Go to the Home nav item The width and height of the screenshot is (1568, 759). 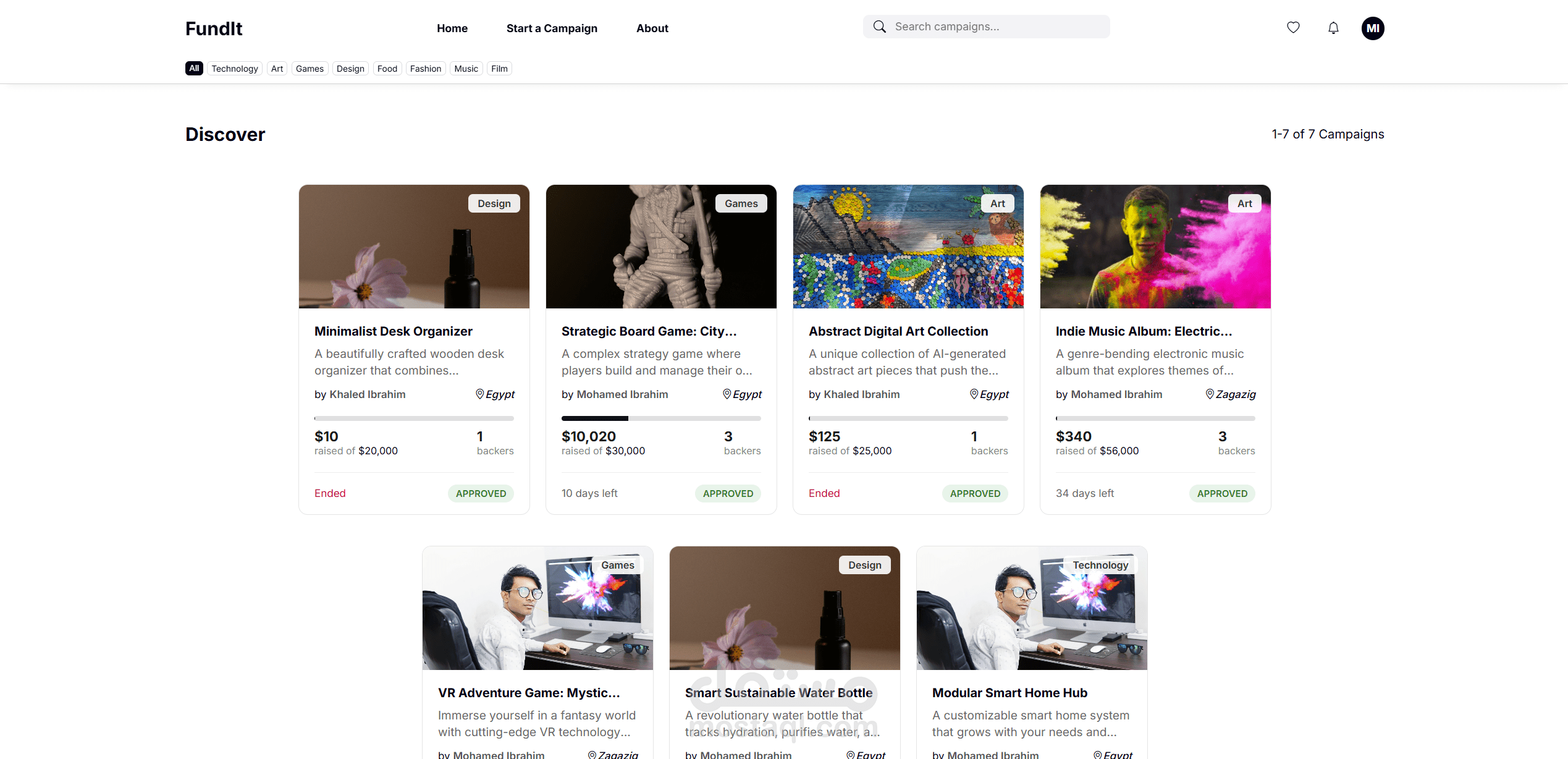pos(452,28)
